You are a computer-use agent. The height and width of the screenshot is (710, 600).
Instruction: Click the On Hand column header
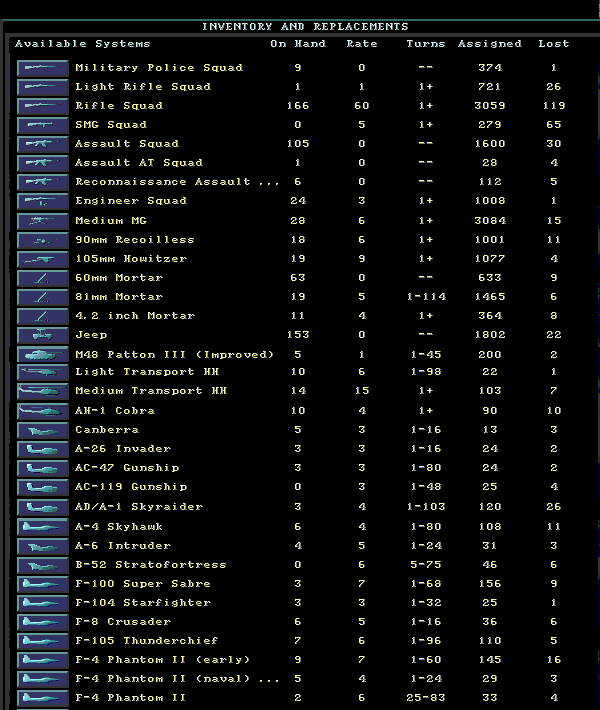[x=298, y=44]
